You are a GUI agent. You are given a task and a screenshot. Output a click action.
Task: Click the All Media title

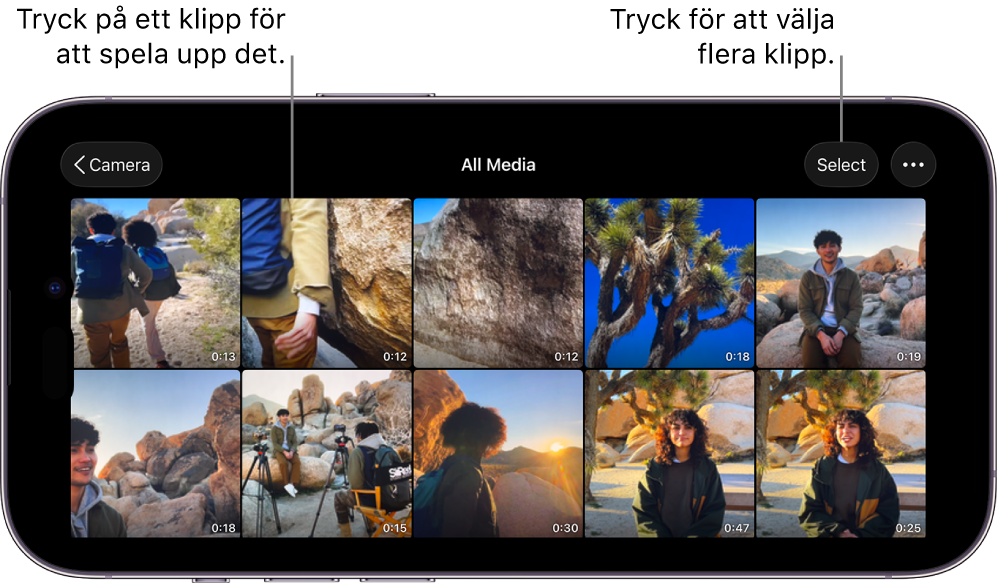click(x=498, y=165)
